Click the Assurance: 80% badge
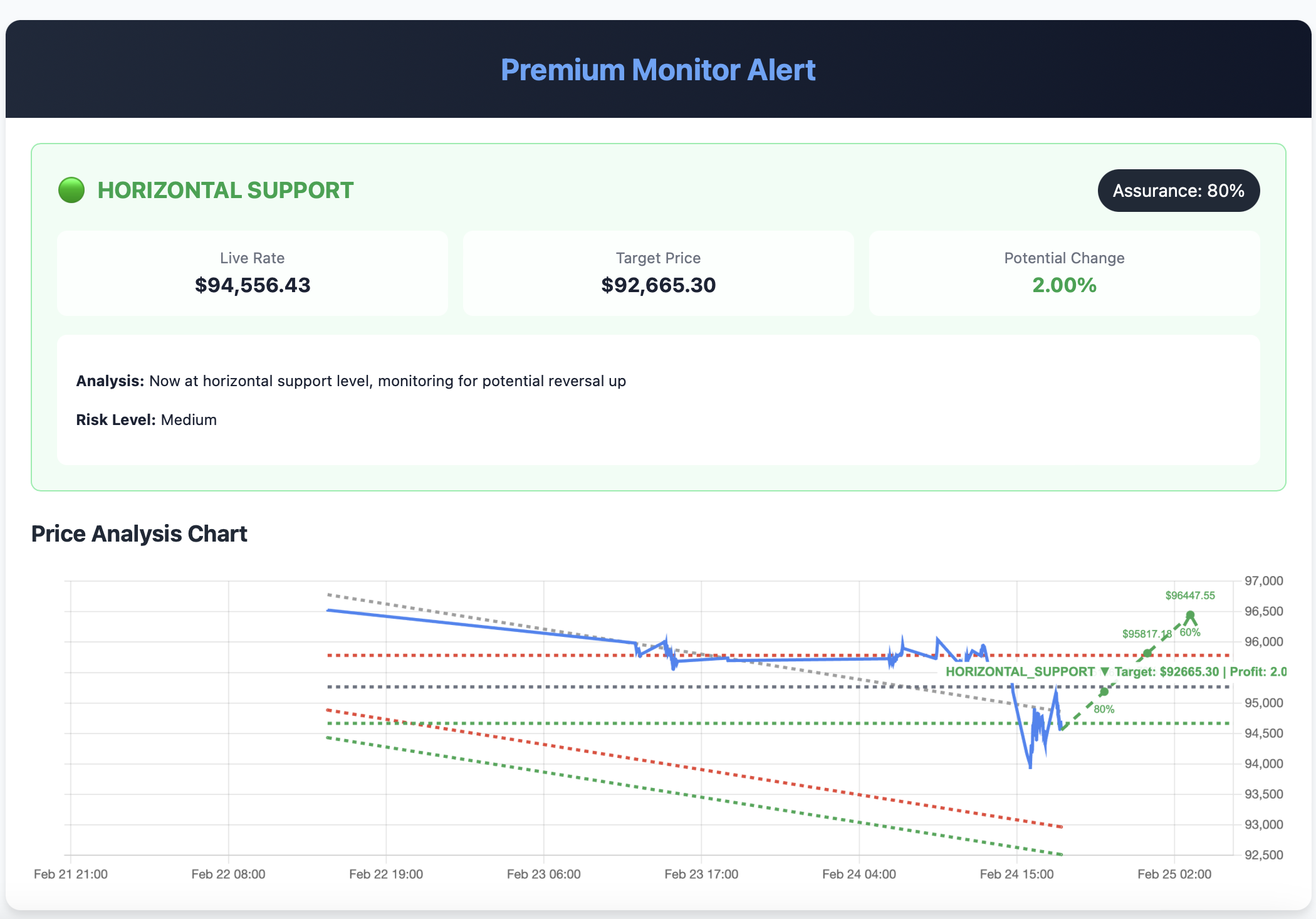 tap(1178, 191)
